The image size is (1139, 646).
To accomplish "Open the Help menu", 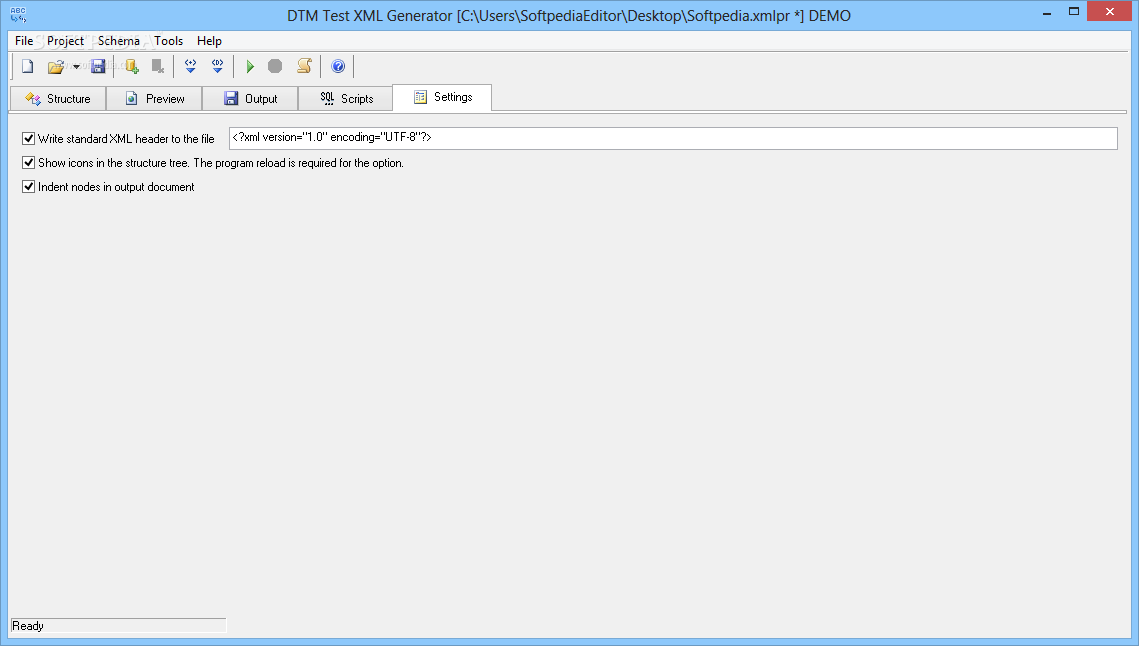I will 209,41.
